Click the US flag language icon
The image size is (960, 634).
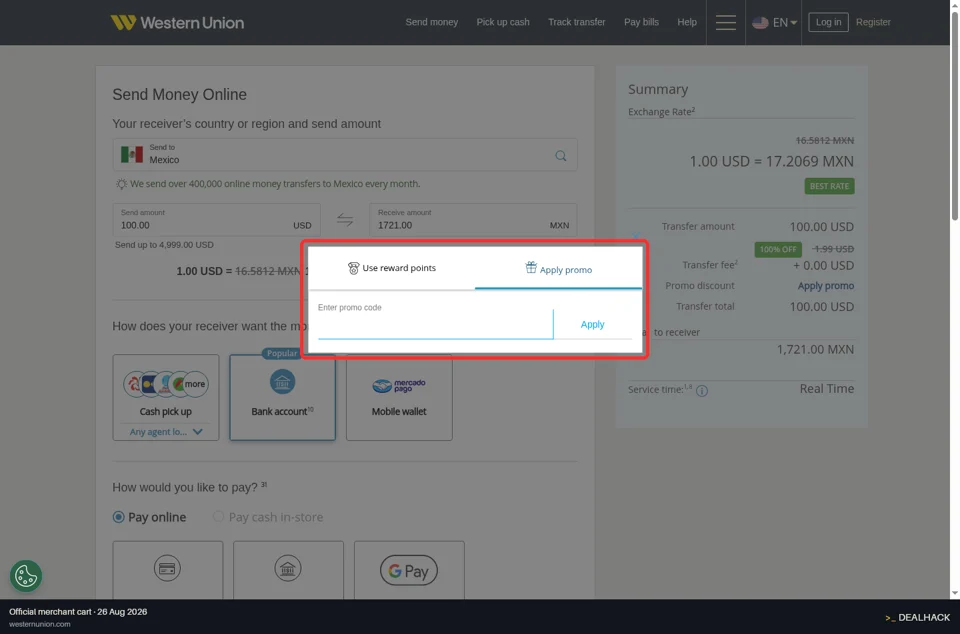coord(760,23)
